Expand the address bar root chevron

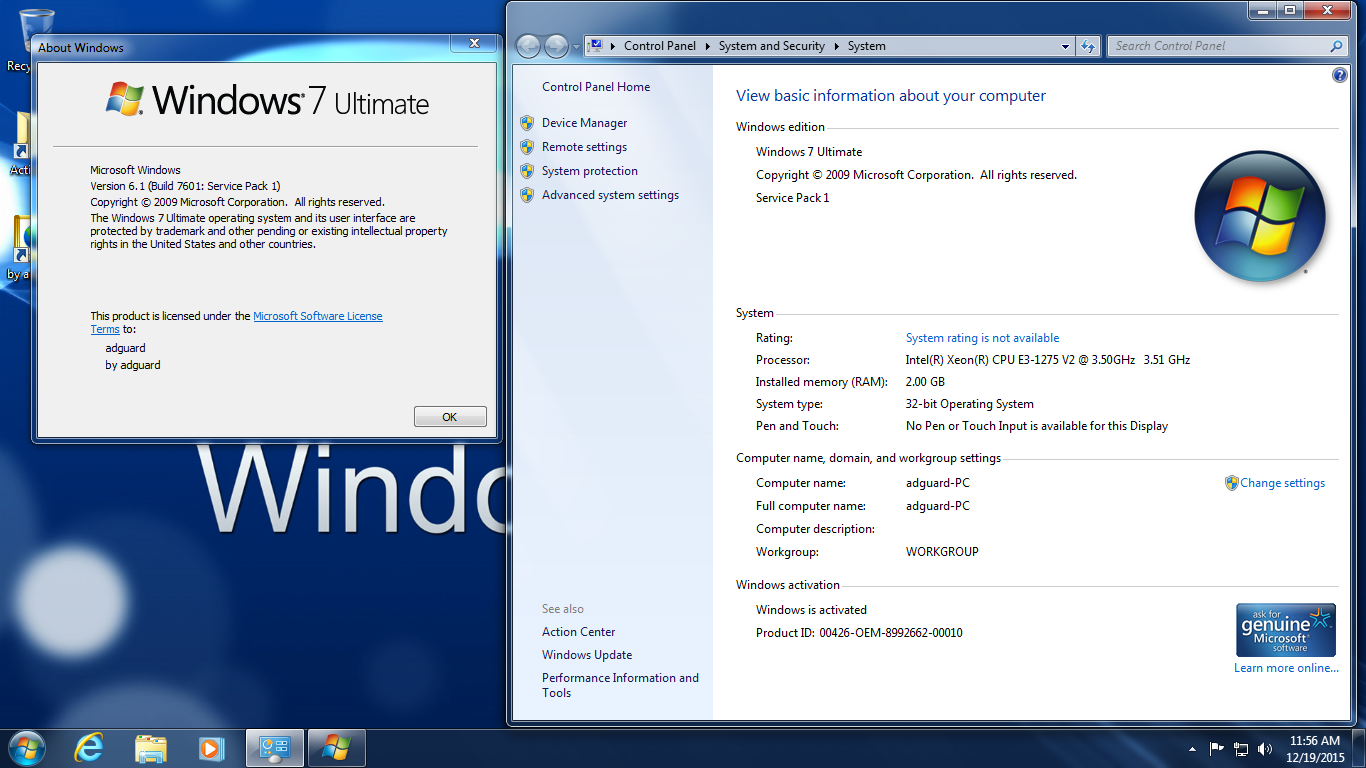(x=613, y=46)
